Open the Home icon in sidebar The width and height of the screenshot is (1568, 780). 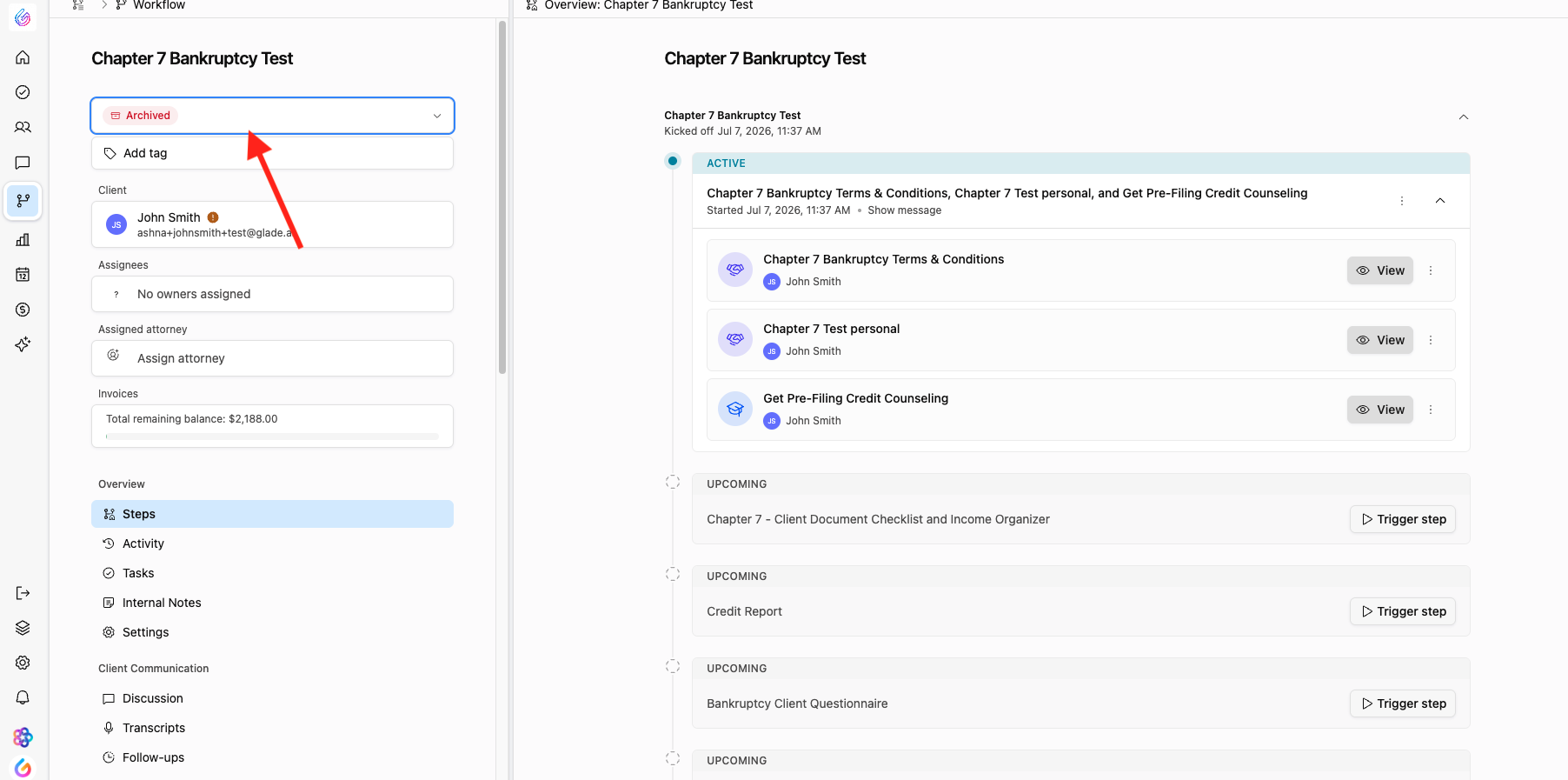(x=23, y=57)
